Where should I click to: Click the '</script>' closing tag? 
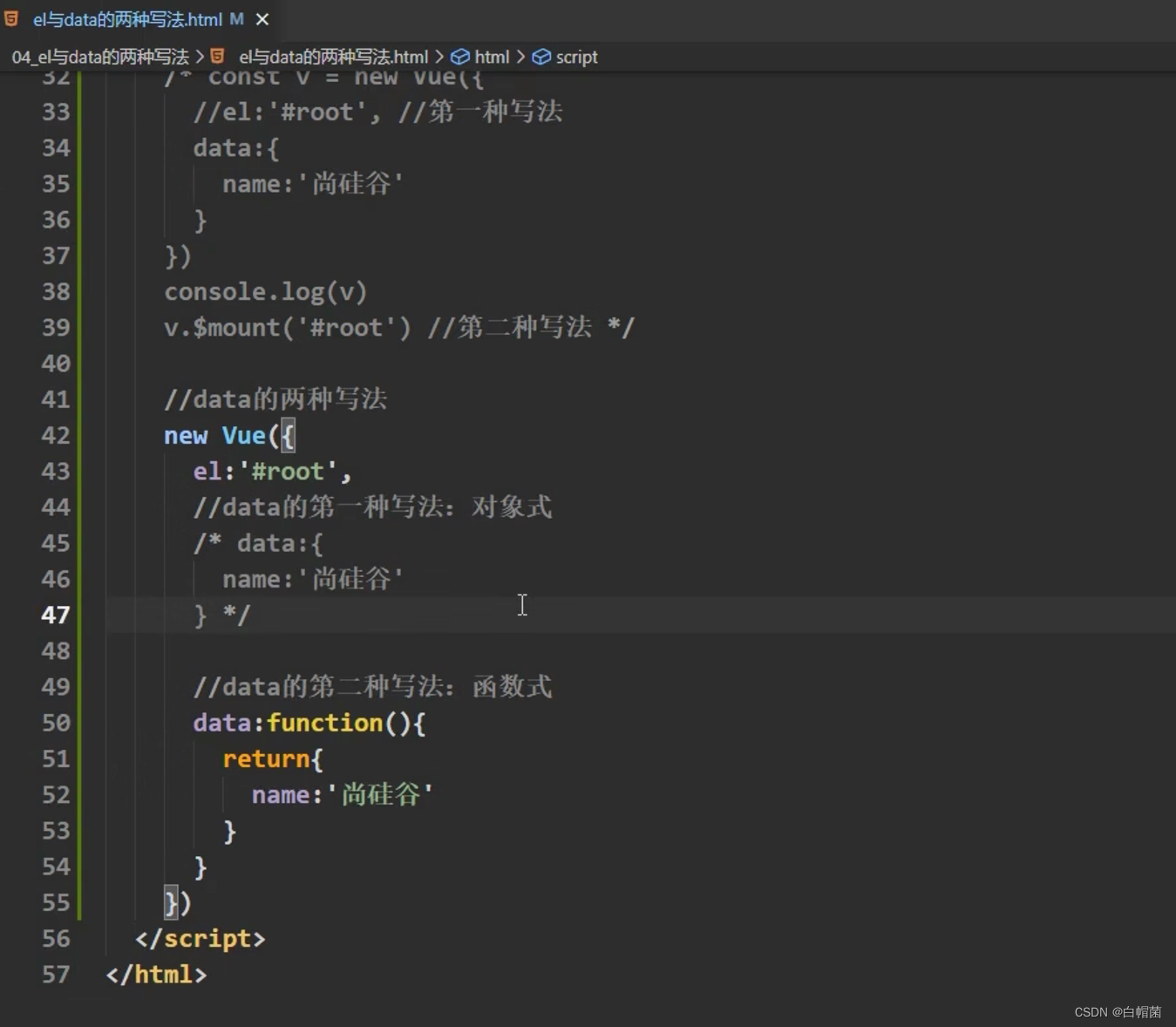tap(200, 938)
